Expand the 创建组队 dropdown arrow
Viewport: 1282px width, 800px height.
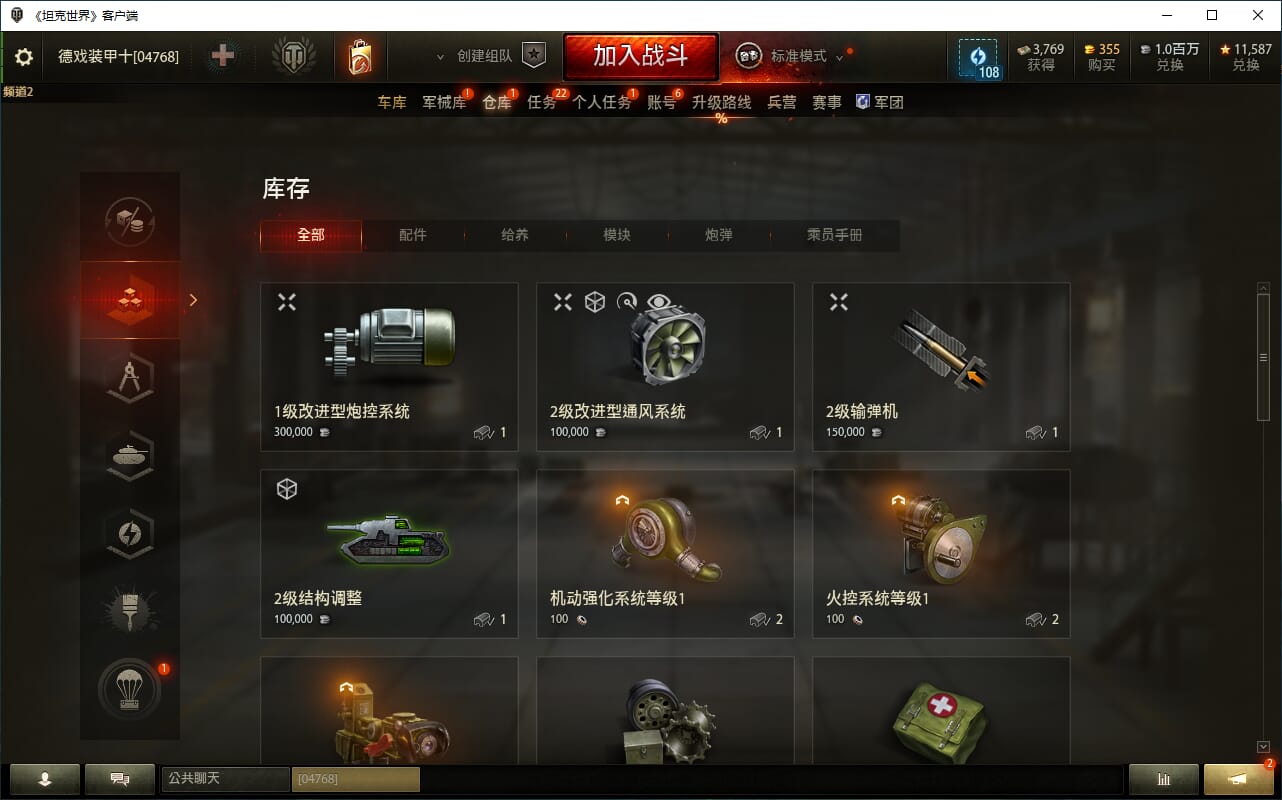(441, 58)
